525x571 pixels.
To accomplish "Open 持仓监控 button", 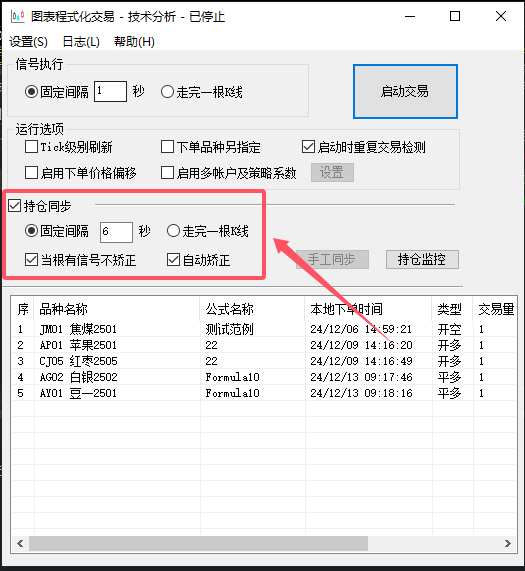I will tap(422, 259).
